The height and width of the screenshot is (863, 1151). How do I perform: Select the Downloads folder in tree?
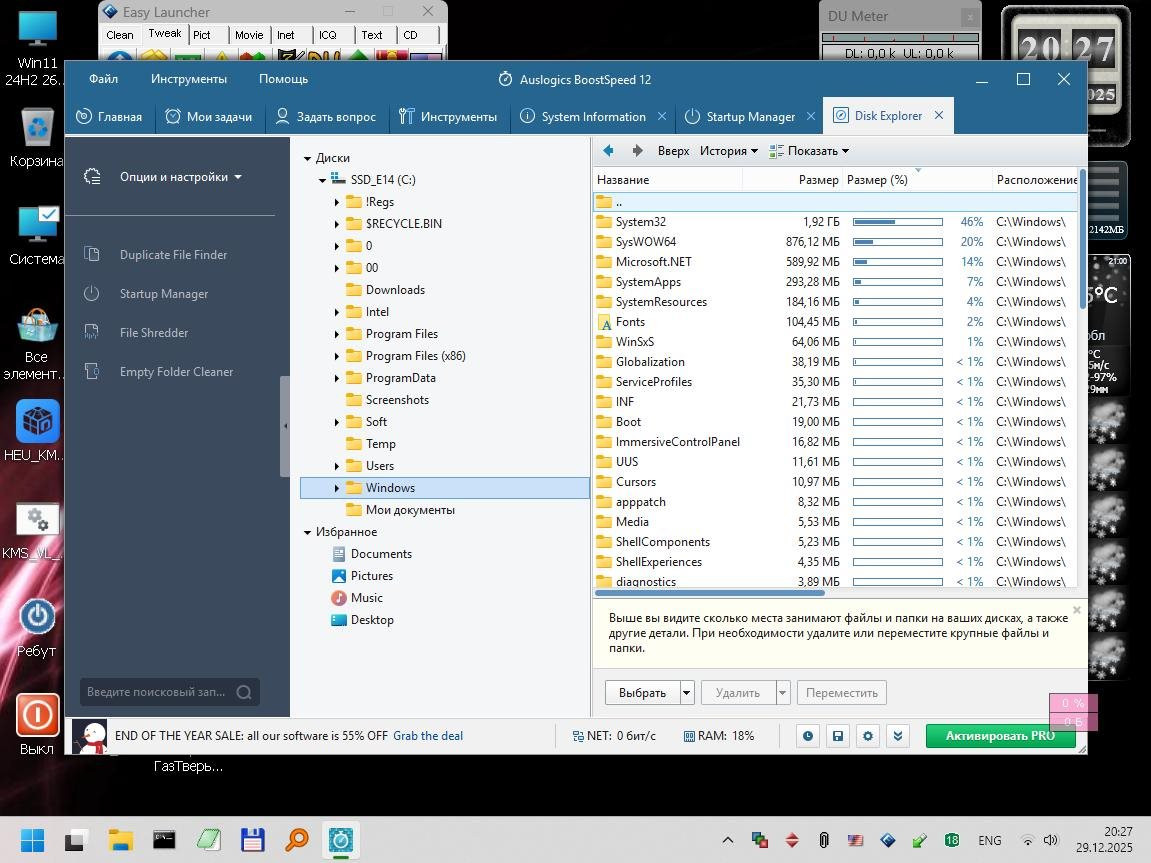click(x=395, y=290)
